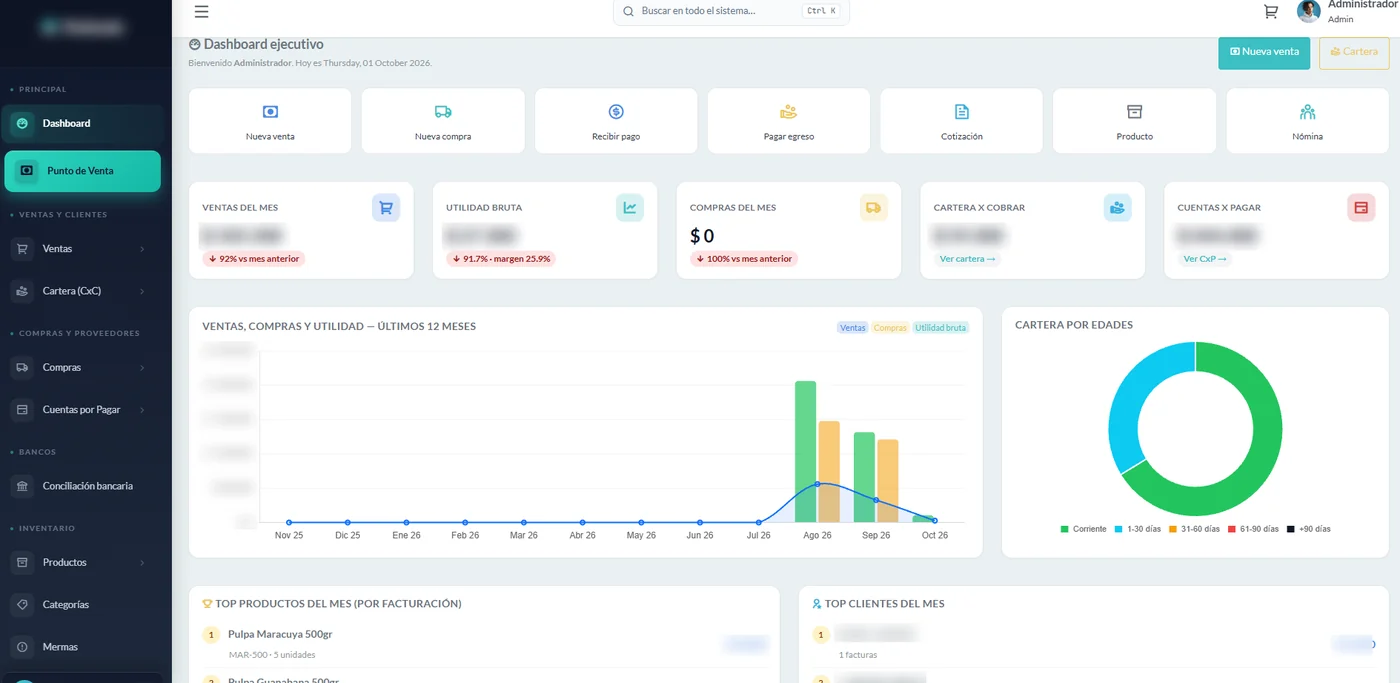This screenshot has height=683, width=1400.
Task: Open Categorías in the sidebar
Action: [82, 605]
